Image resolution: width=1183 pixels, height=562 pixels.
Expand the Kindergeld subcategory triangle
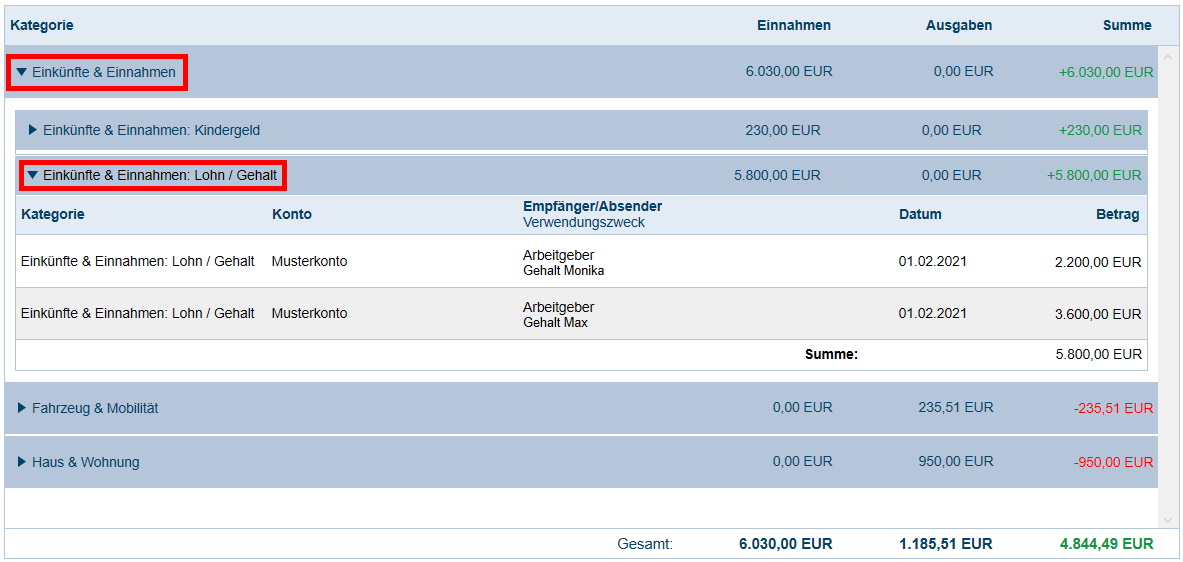coord(33,130)
